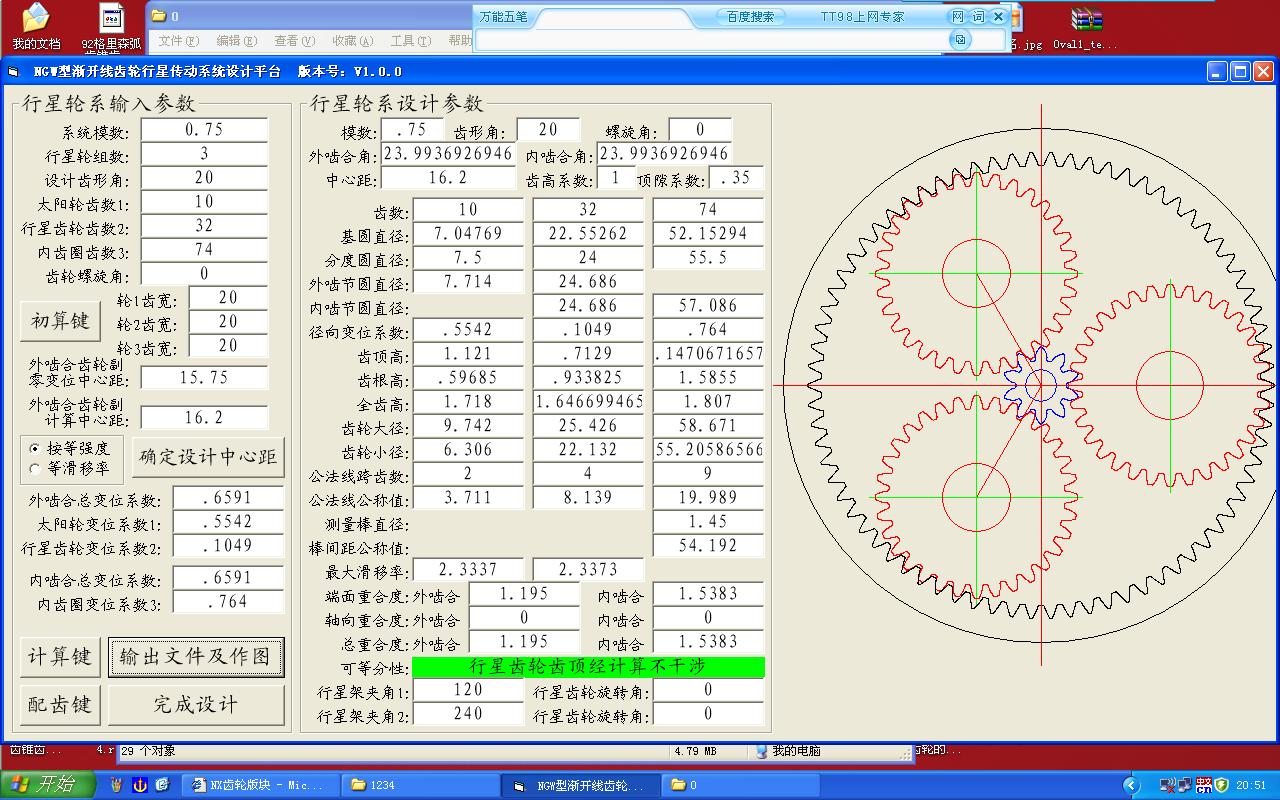Switch to the 1234 folder taskbar item

(420, 785)
